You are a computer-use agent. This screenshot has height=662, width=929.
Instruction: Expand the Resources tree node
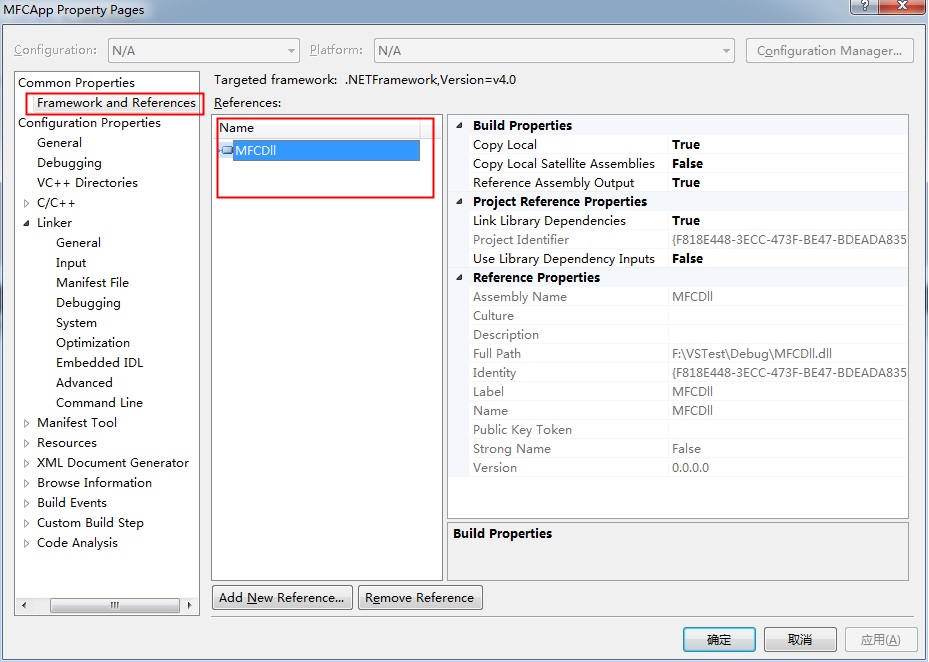(26, 443)
